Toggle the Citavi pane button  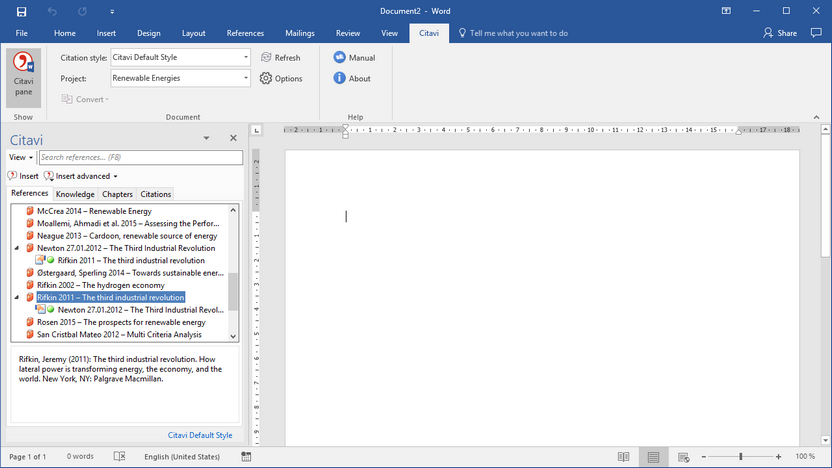point(23,79)
